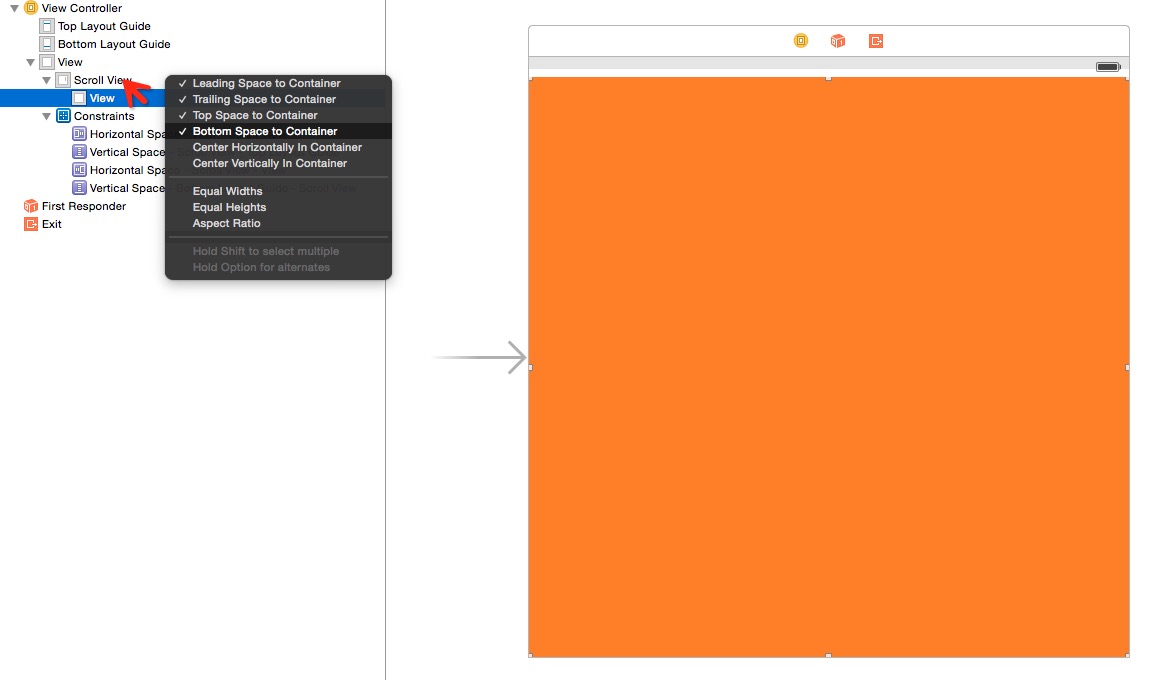The width and height of the screenshot is (1150, 680).
Task: Toggle Trailing Space to Container constraint
Action: [264, 99]
